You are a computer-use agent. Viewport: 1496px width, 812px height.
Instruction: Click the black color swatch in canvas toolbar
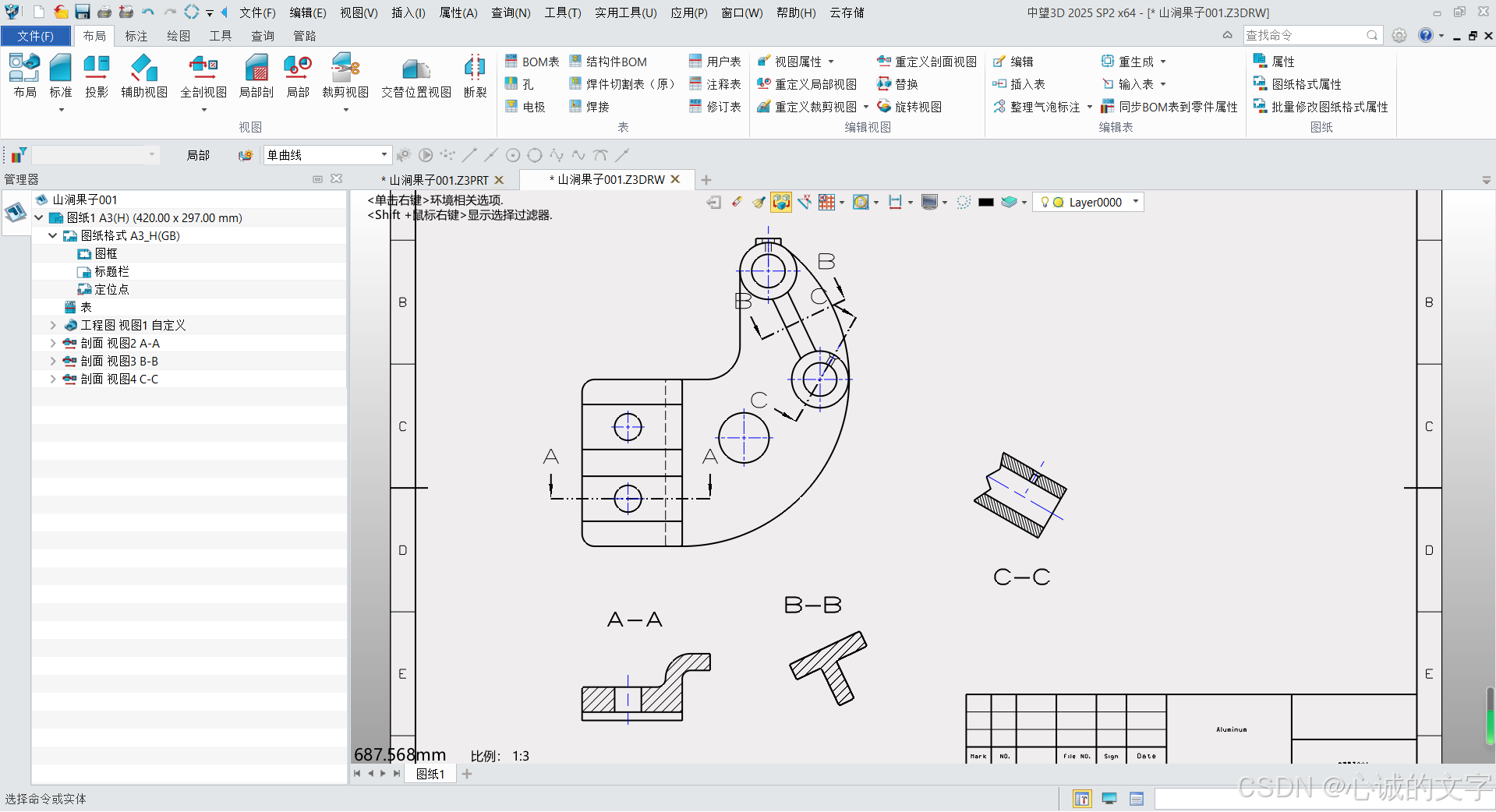[986, 202]
